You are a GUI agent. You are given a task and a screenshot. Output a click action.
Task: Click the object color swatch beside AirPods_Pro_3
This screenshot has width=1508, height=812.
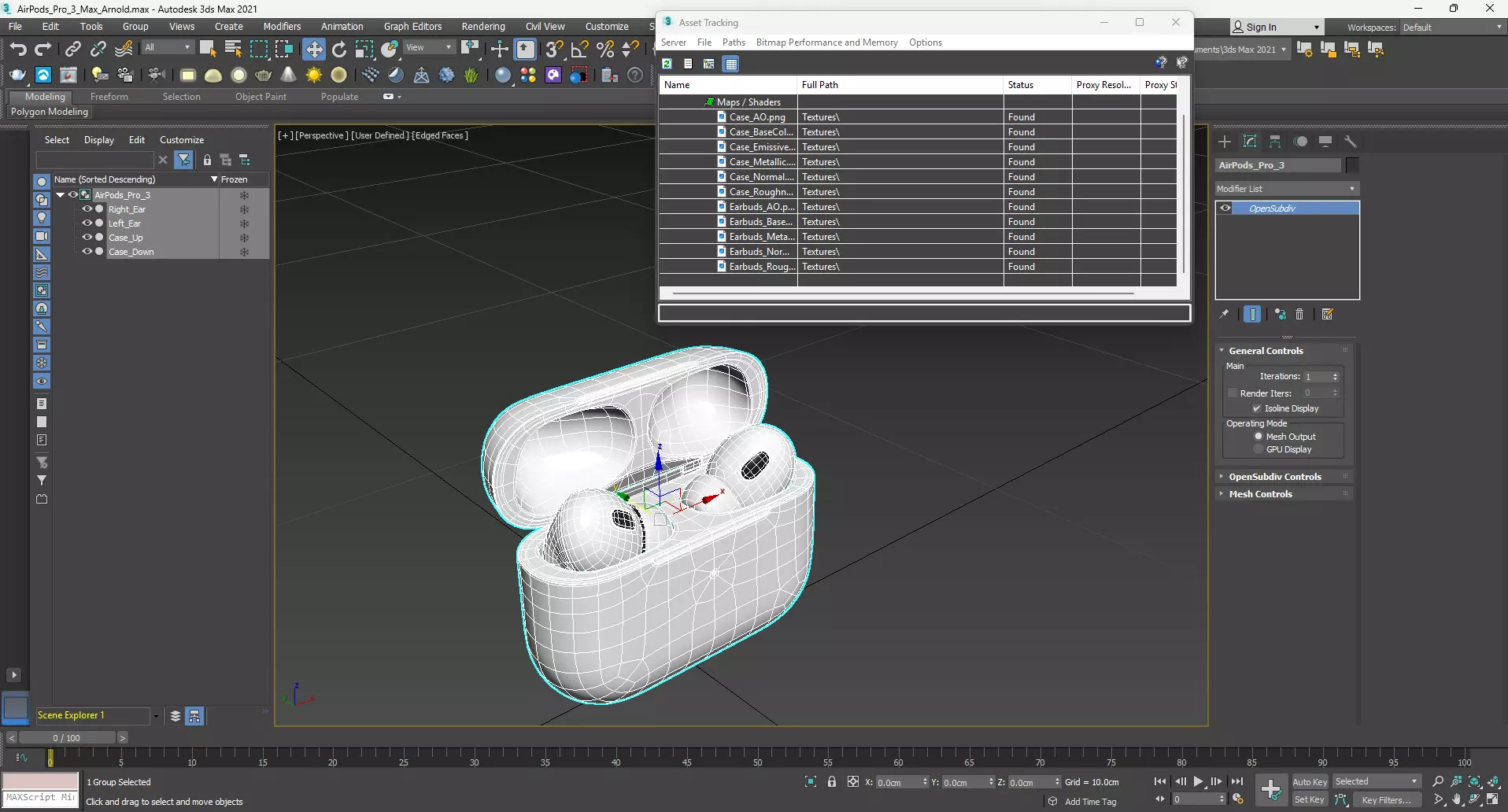(x=1352, y=165)
